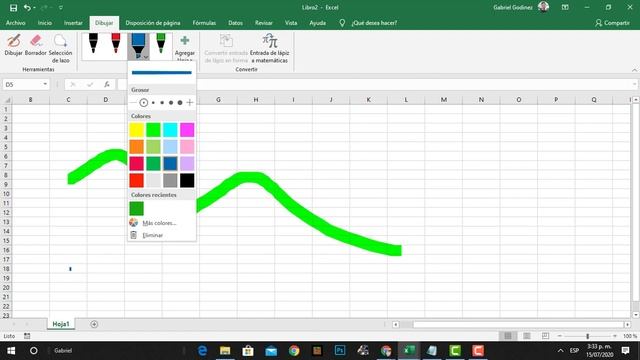Open the Archivo tab
640x360 pixels.
point(16,23)
